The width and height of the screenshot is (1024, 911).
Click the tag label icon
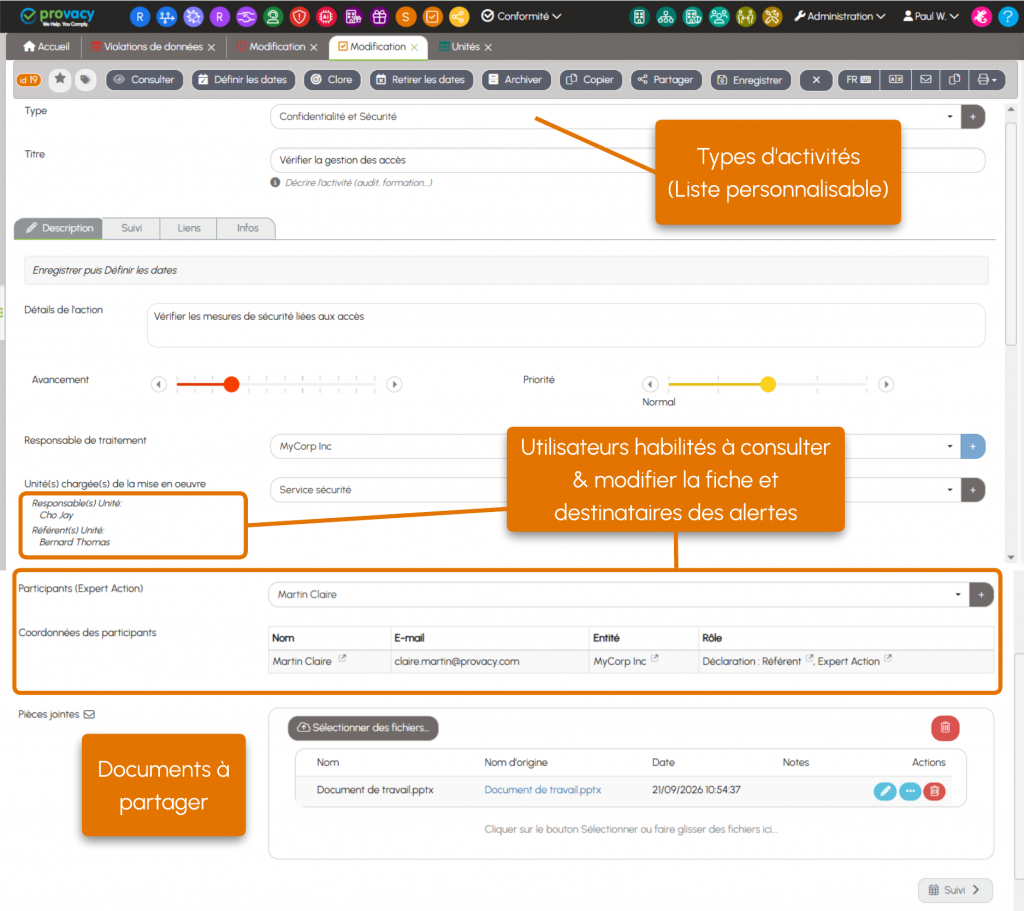click(x=85, y=79)
